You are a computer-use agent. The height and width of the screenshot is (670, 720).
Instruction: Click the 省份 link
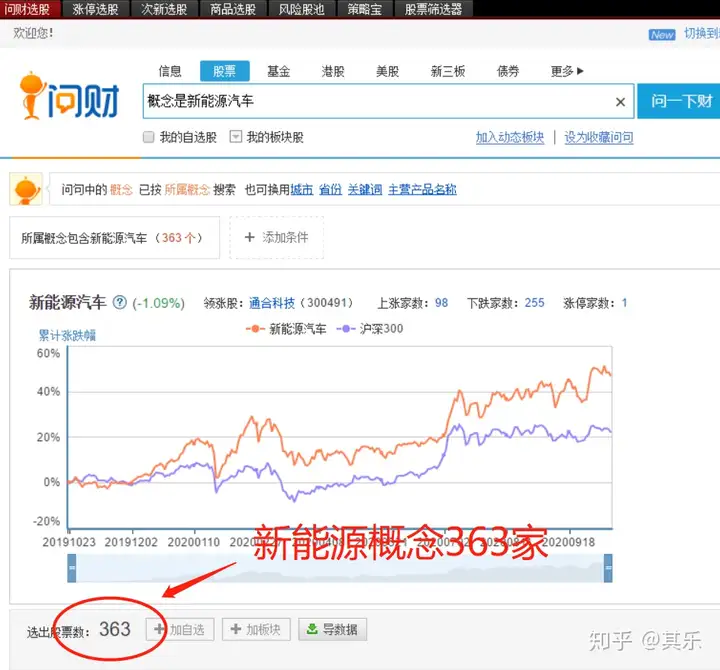[331, 190]
